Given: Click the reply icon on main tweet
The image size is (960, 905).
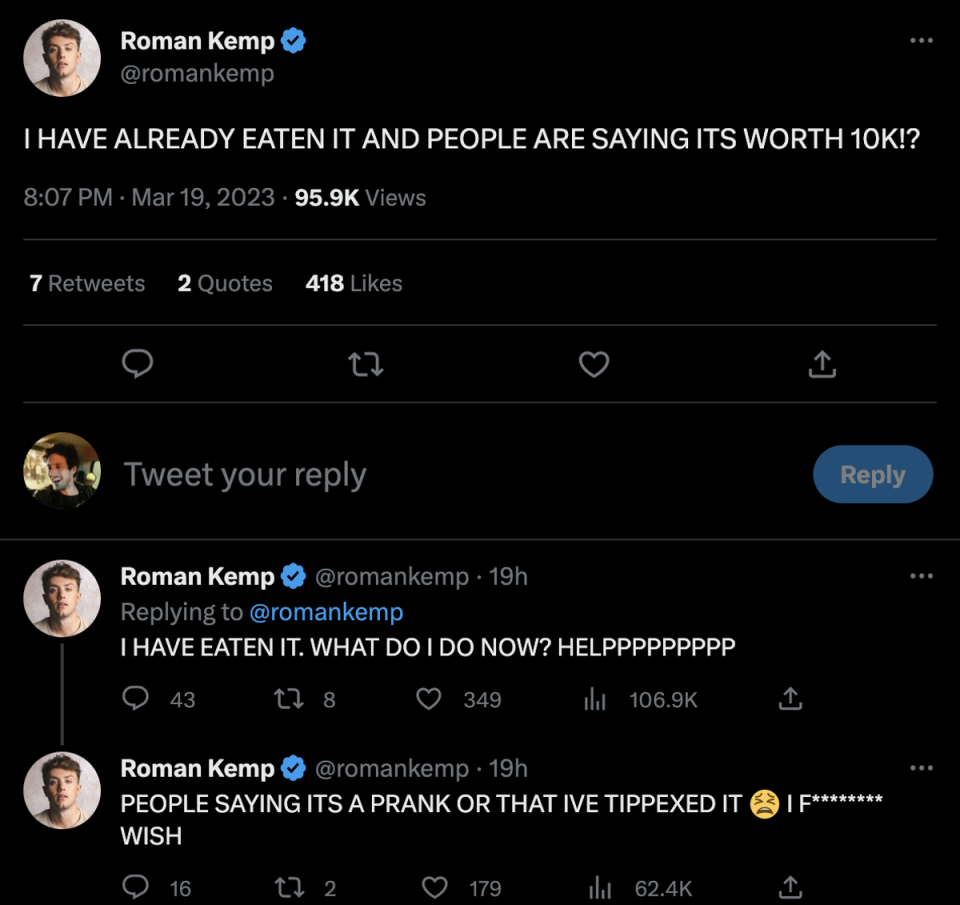Looking at the screenshot, I should pos(137,365).
